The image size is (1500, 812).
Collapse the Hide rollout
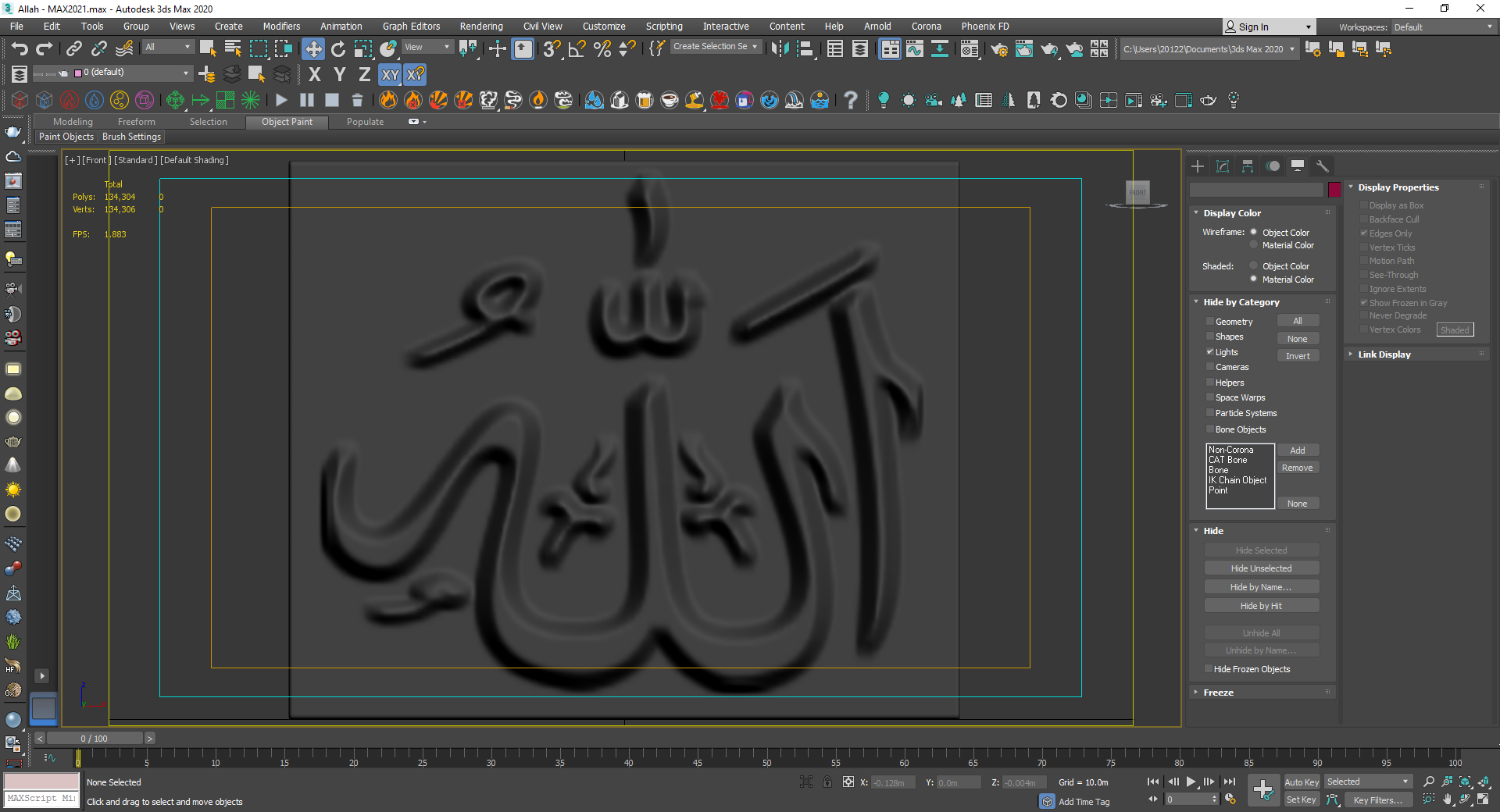pos(1213,531)
